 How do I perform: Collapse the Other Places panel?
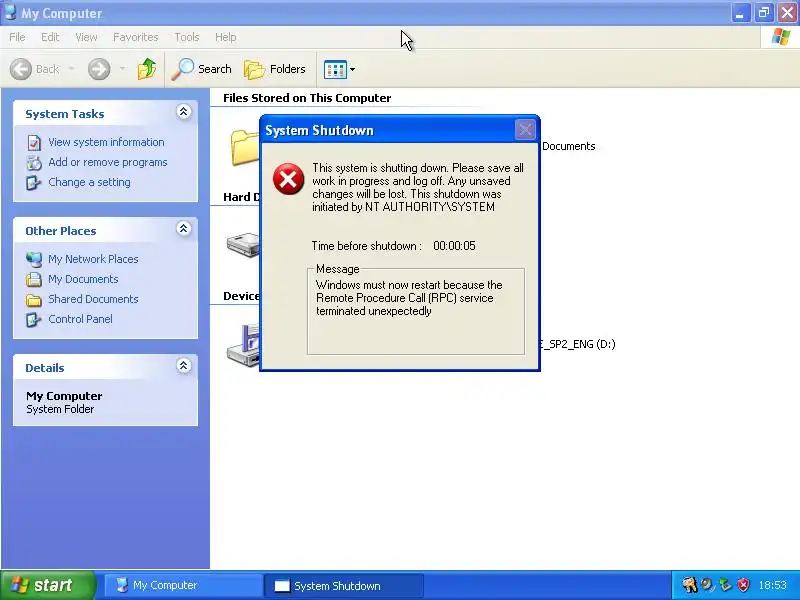click(x=184, y=229)
